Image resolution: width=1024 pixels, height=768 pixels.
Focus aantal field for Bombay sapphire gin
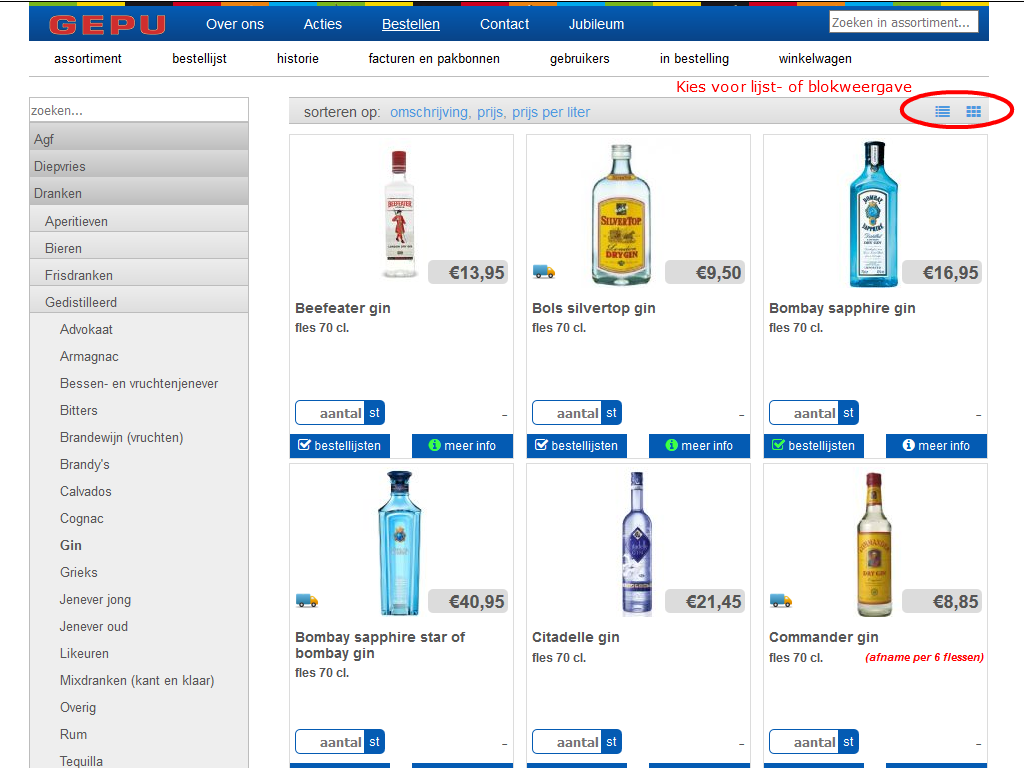click(804, 413)
